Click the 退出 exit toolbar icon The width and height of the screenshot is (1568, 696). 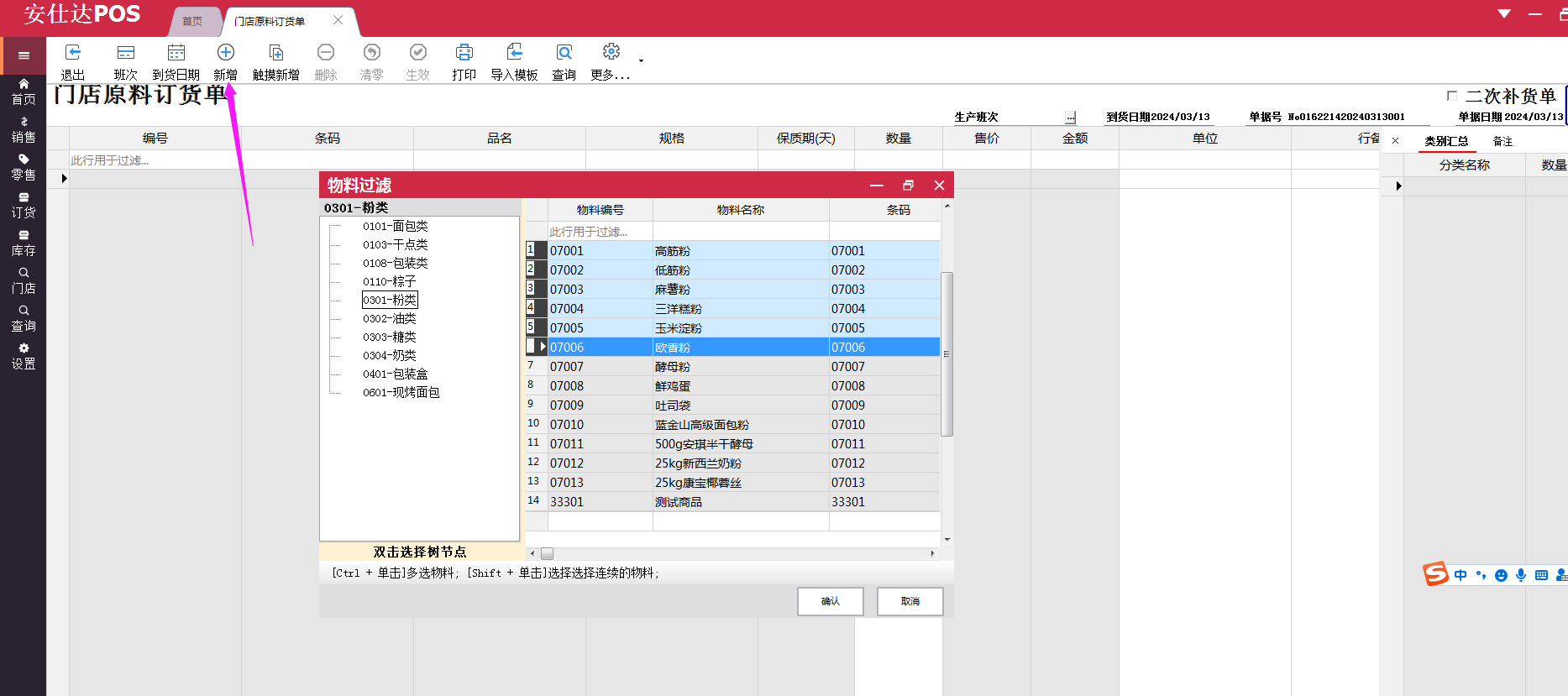[73, 53]
